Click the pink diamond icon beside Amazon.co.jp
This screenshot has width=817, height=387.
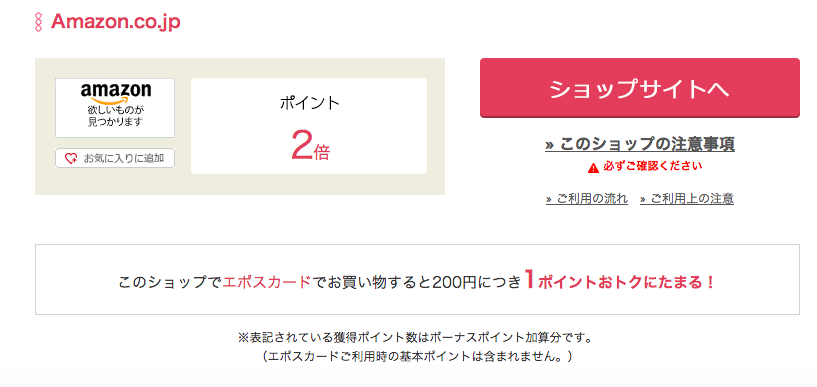pyautogui.click(x=38, y=22)
